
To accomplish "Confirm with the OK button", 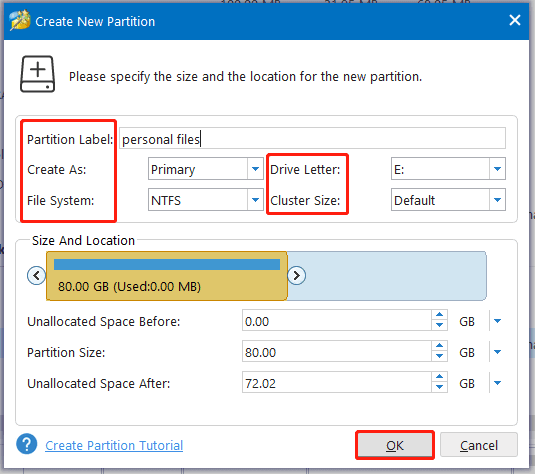I will pyautogui.click(x=395, y=445).
